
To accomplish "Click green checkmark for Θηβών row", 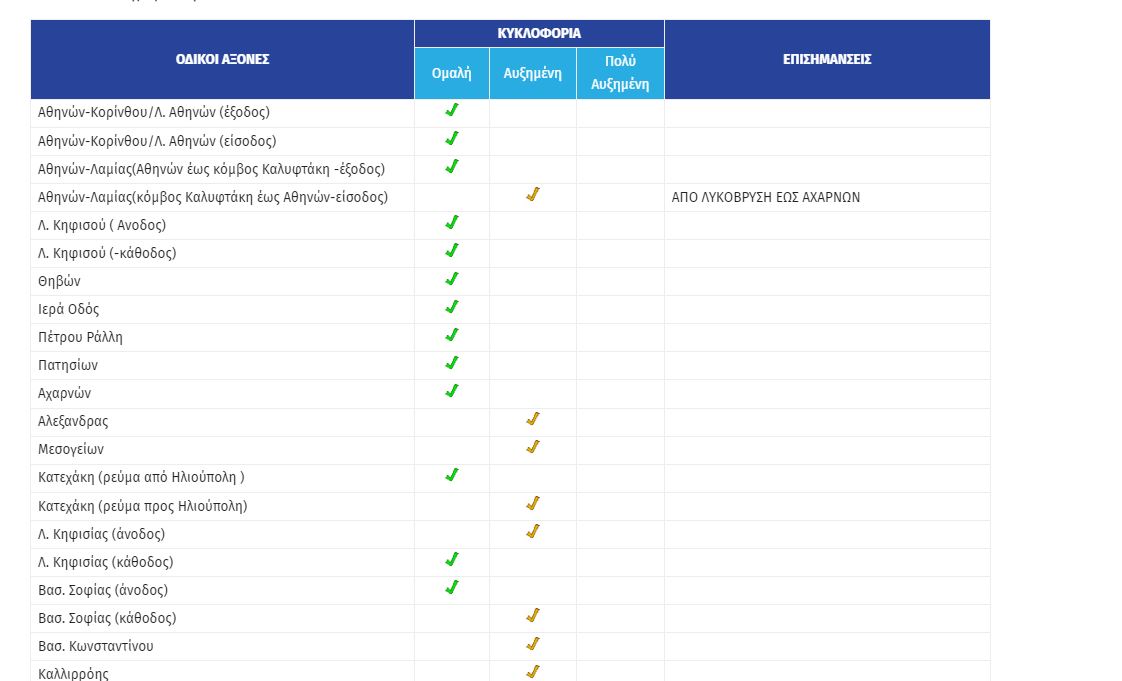I will click(452, 279).
